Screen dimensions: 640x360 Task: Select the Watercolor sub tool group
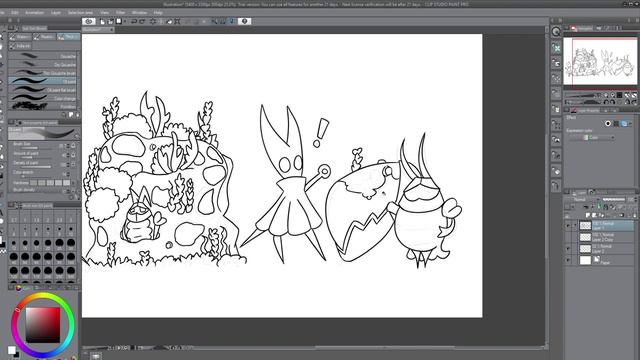(20, 37)
